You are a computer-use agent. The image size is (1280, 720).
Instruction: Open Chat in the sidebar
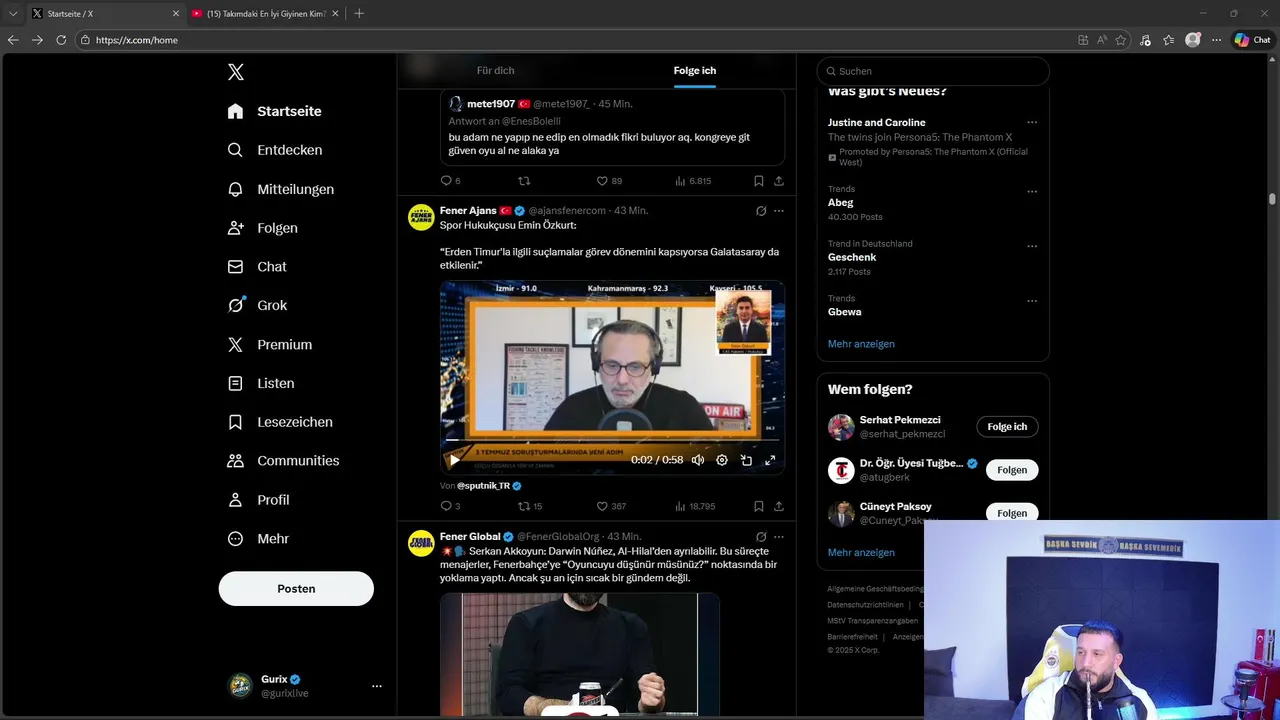click(x=257, y=267)
